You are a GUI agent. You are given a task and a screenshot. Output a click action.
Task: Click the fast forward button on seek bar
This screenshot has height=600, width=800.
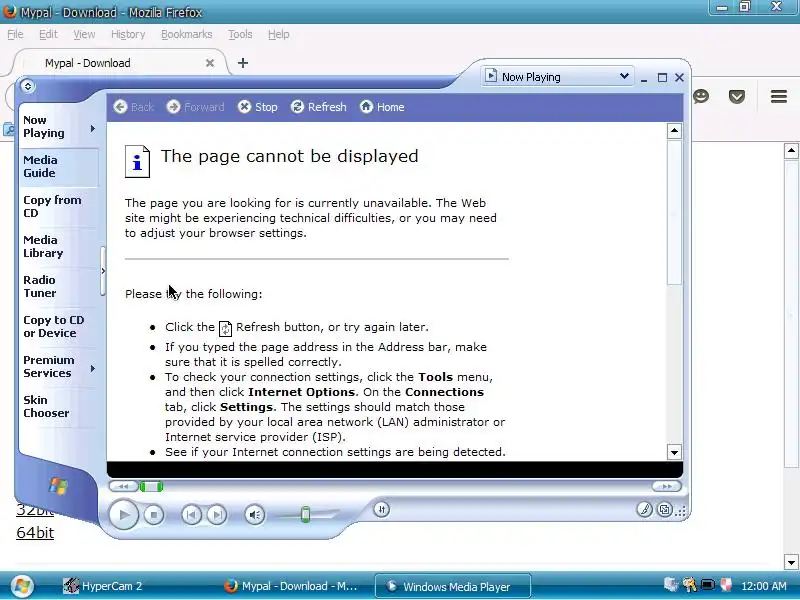pos(667,486)
